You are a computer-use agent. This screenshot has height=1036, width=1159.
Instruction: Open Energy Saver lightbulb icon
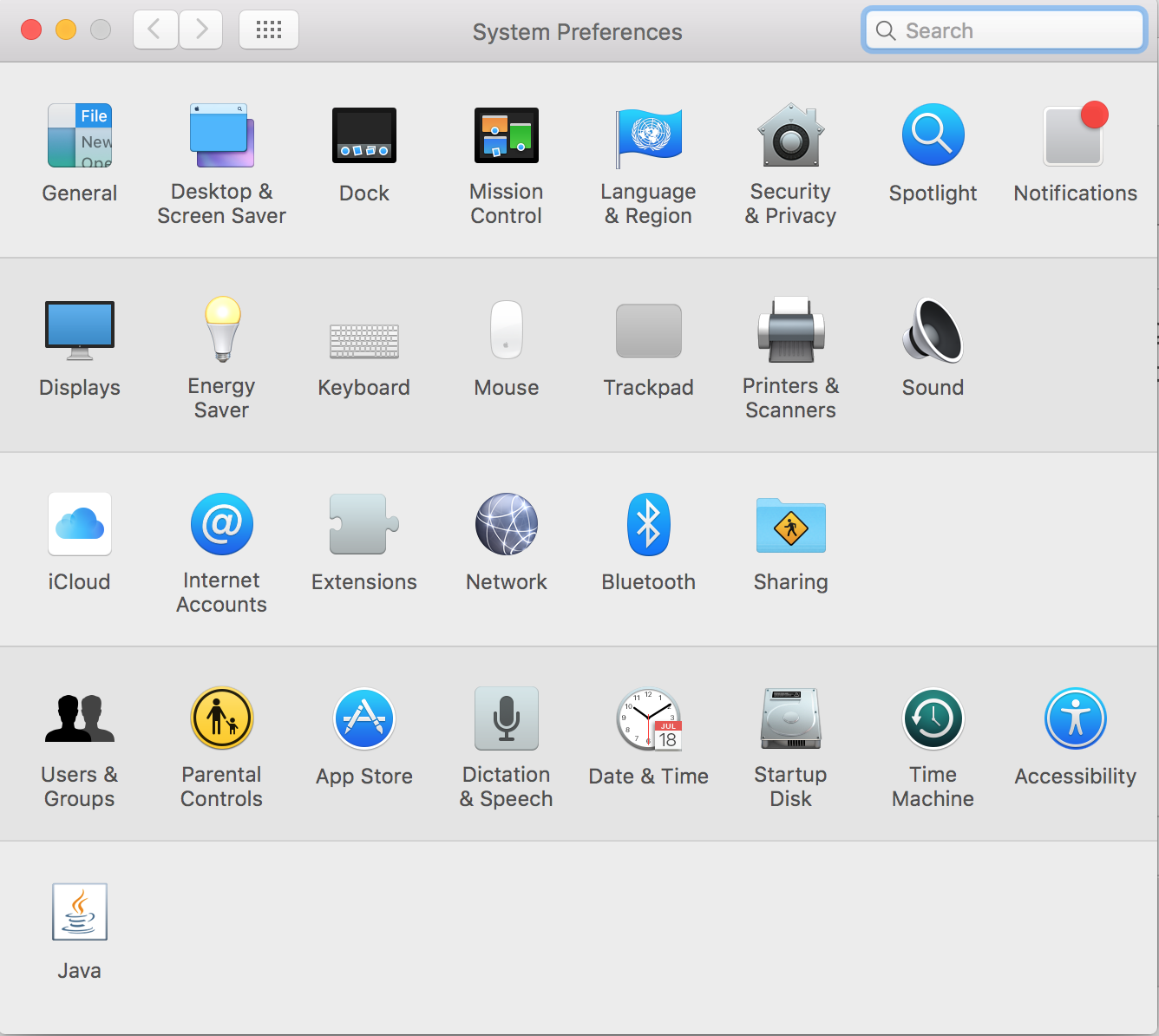(222, 329)
